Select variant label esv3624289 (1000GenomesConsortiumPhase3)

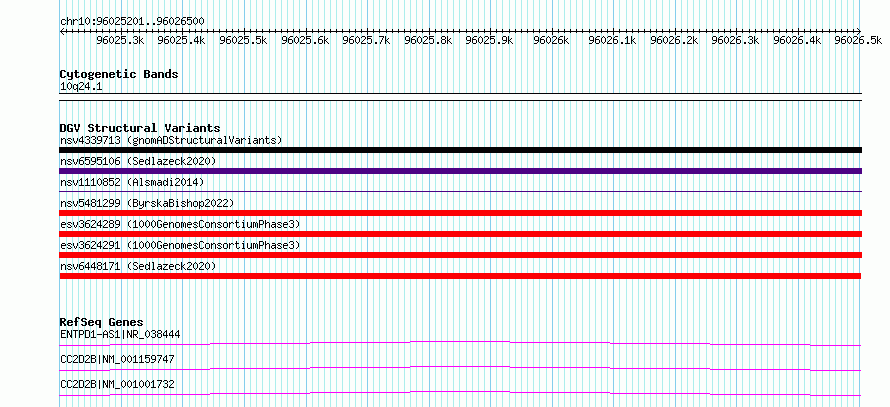click(x=180, y=224)
